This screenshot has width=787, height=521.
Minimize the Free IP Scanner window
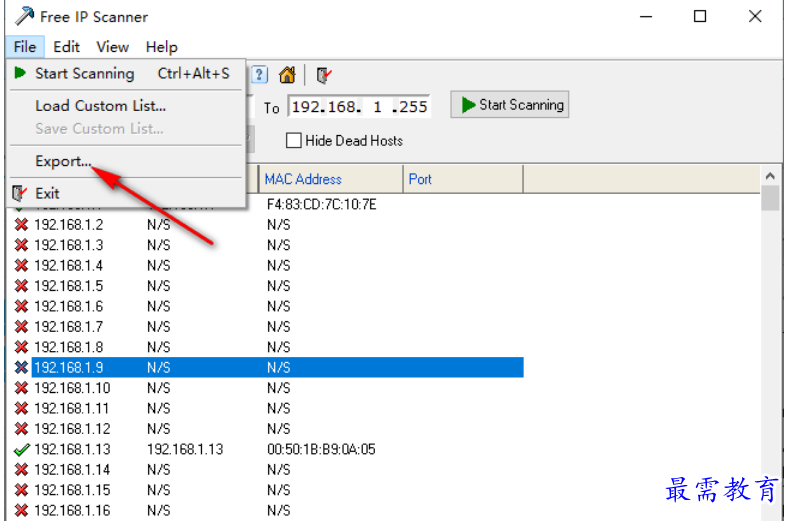[x=646, y=17]
